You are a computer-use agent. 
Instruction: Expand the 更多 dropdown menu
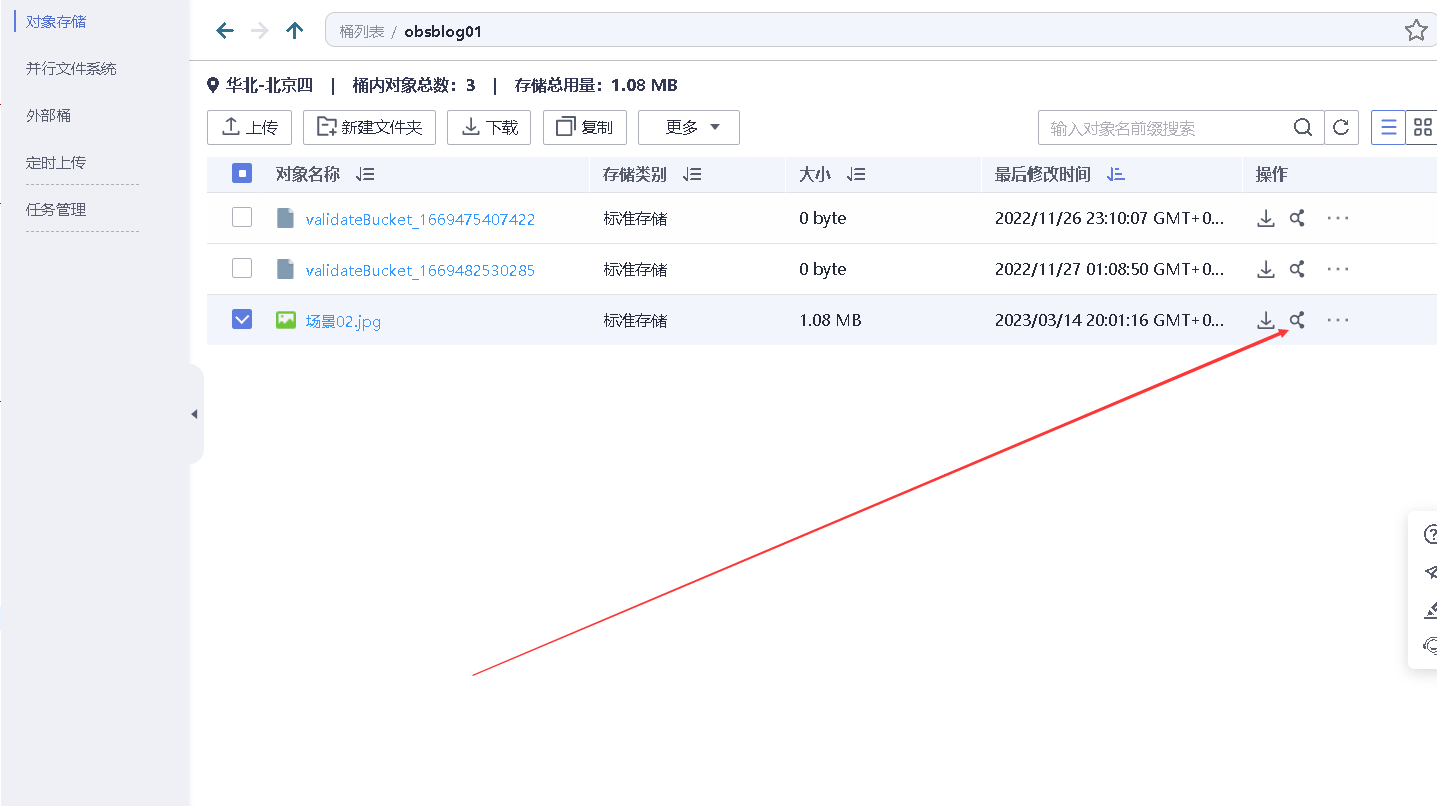(689, 127)
